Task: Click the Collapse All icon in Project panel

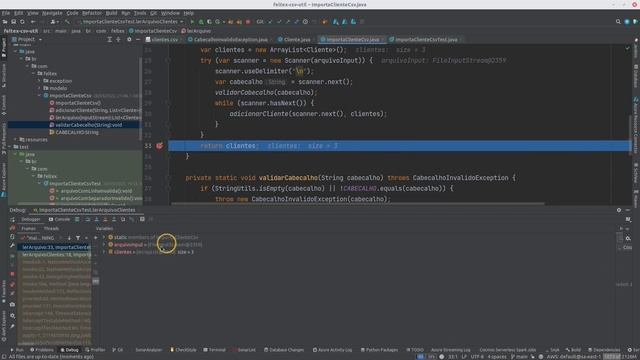Action: point(118,40)
